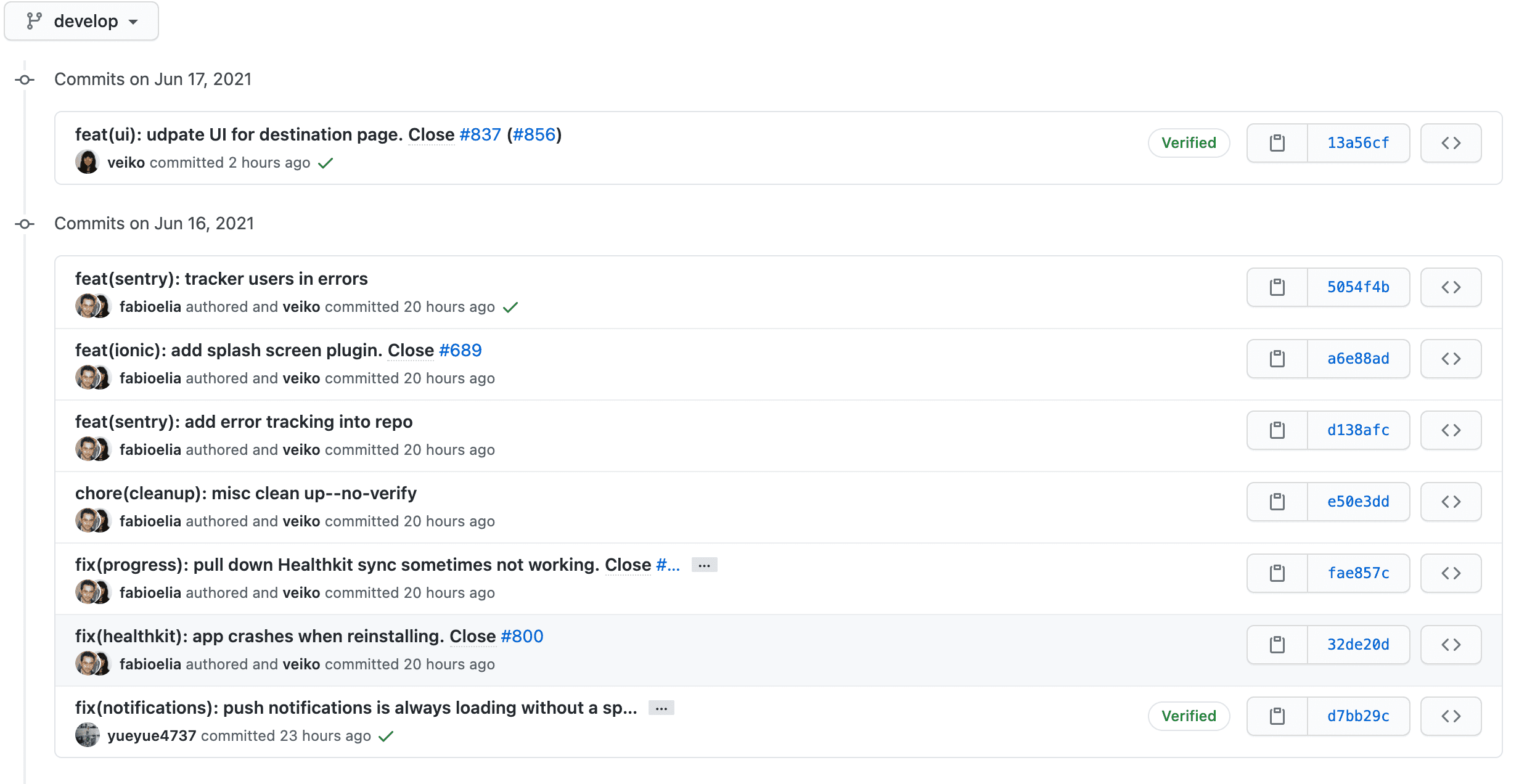Image resolution: width=1519 pixels, height=784 pixels.
Task: Copy the SHA of commit d138afc
Action: (x=1277, y=430)
